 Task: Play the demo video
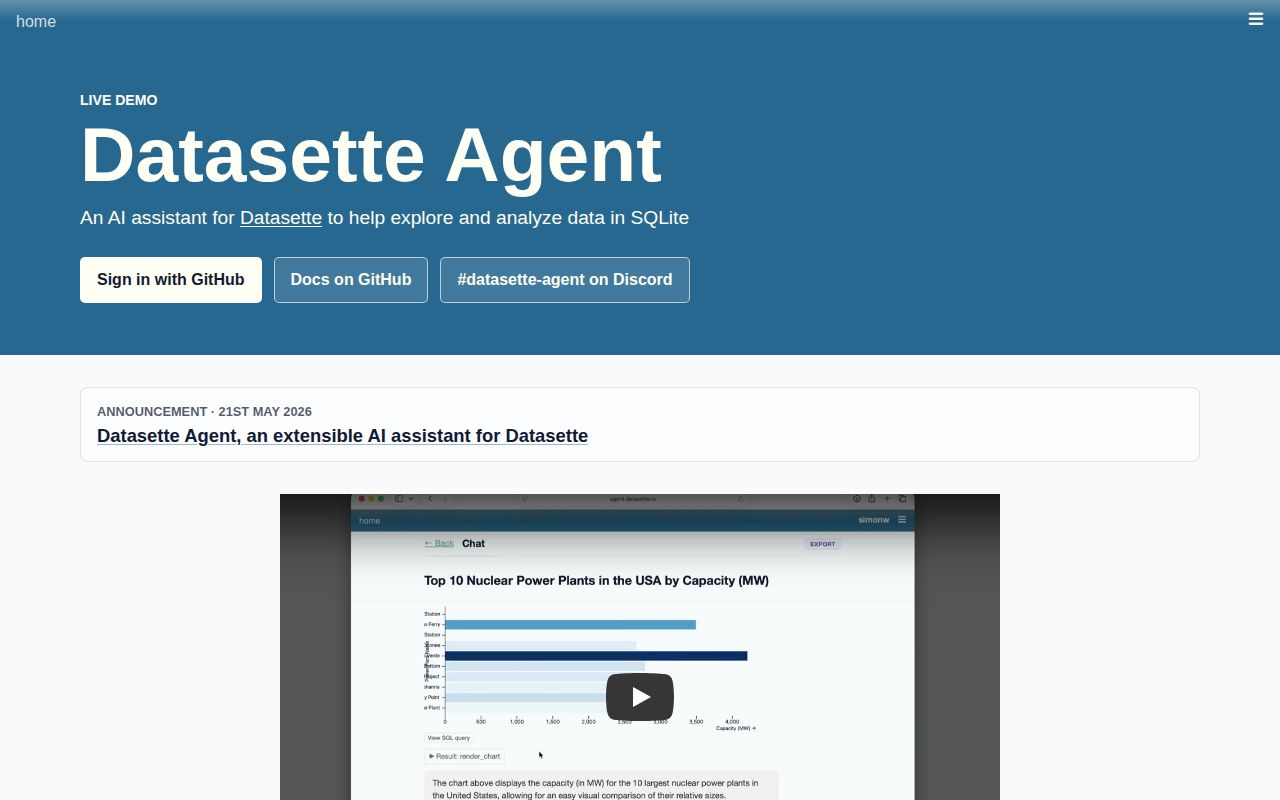pyautogui.click(x=640, y=696)
